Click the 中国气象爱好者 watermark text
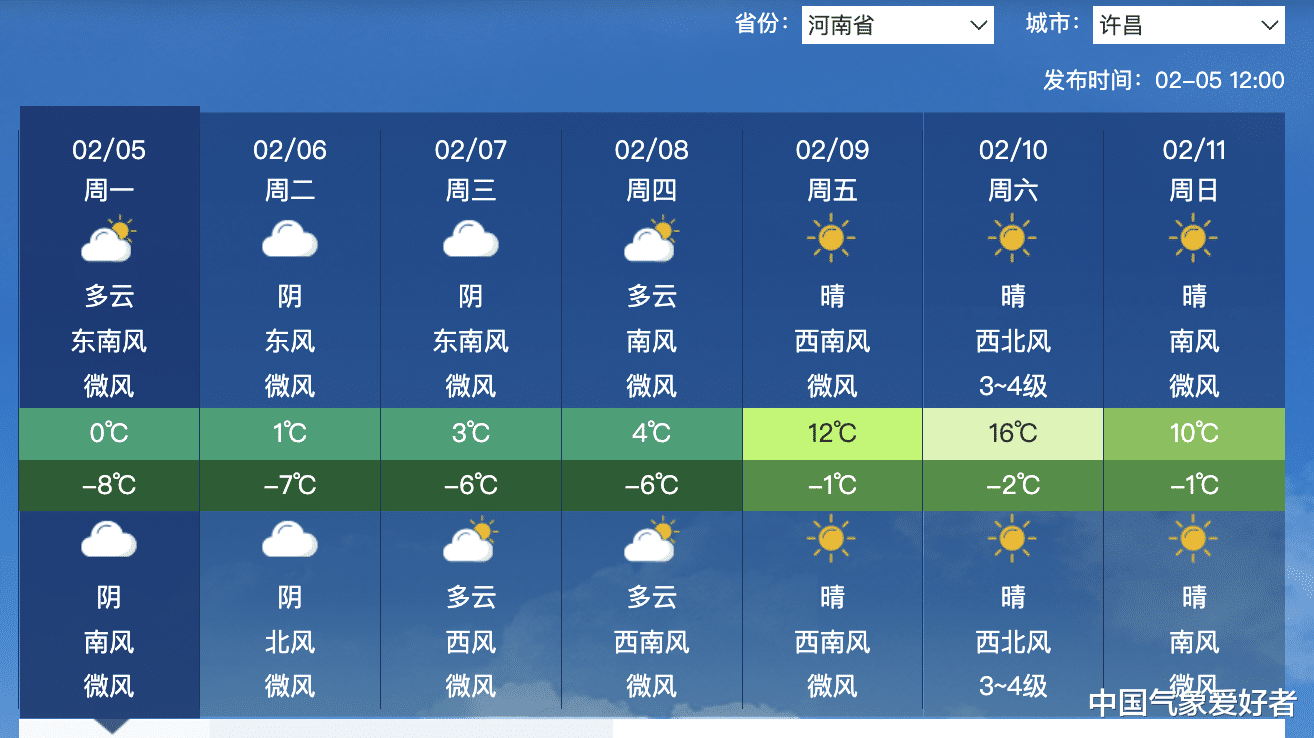The height and width of the screenshot is (738, 1314). [1192, 703]
